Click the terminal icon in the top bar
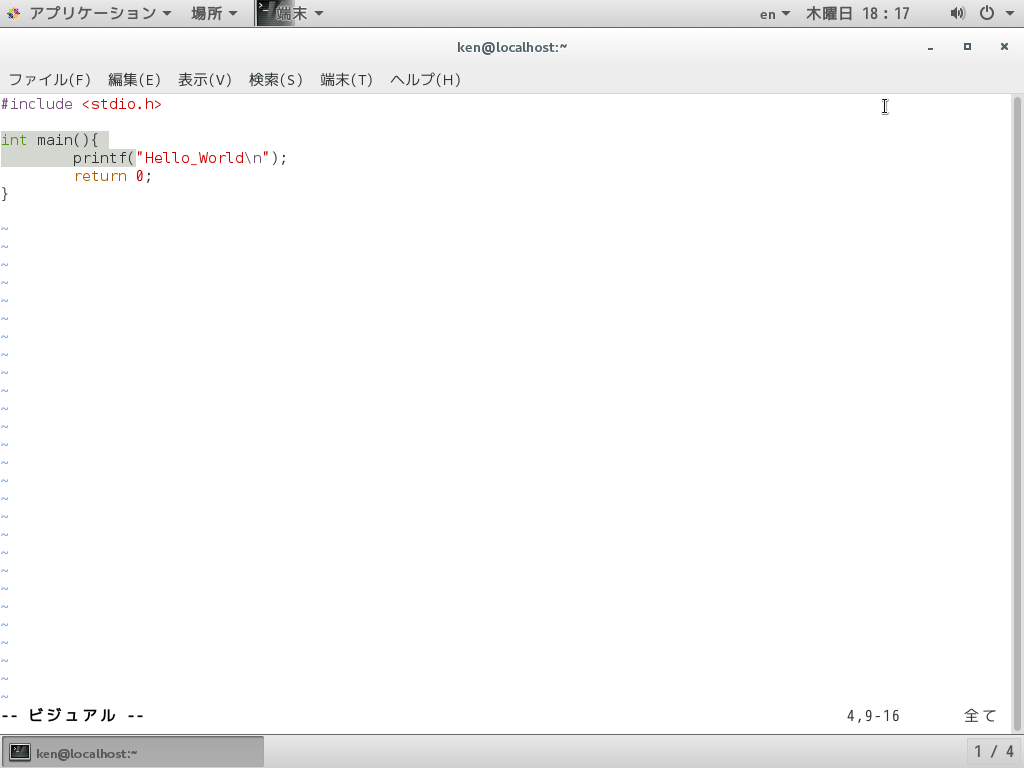This screenshot has height=768, width=1024. pos(266,13)
